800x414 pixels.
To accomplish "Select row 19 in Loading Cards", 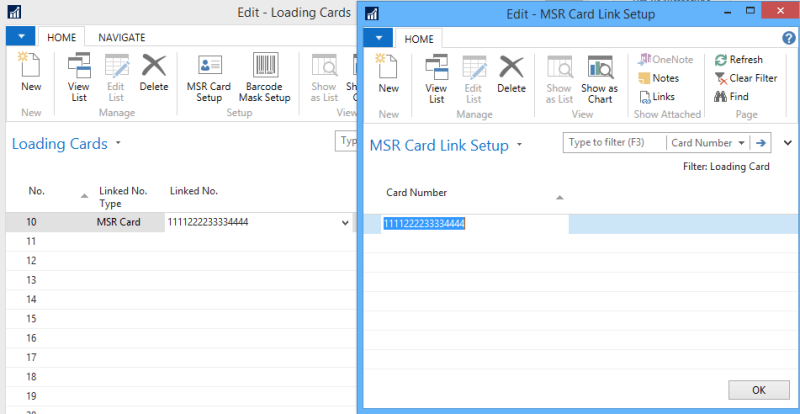I will pos(181,397).
